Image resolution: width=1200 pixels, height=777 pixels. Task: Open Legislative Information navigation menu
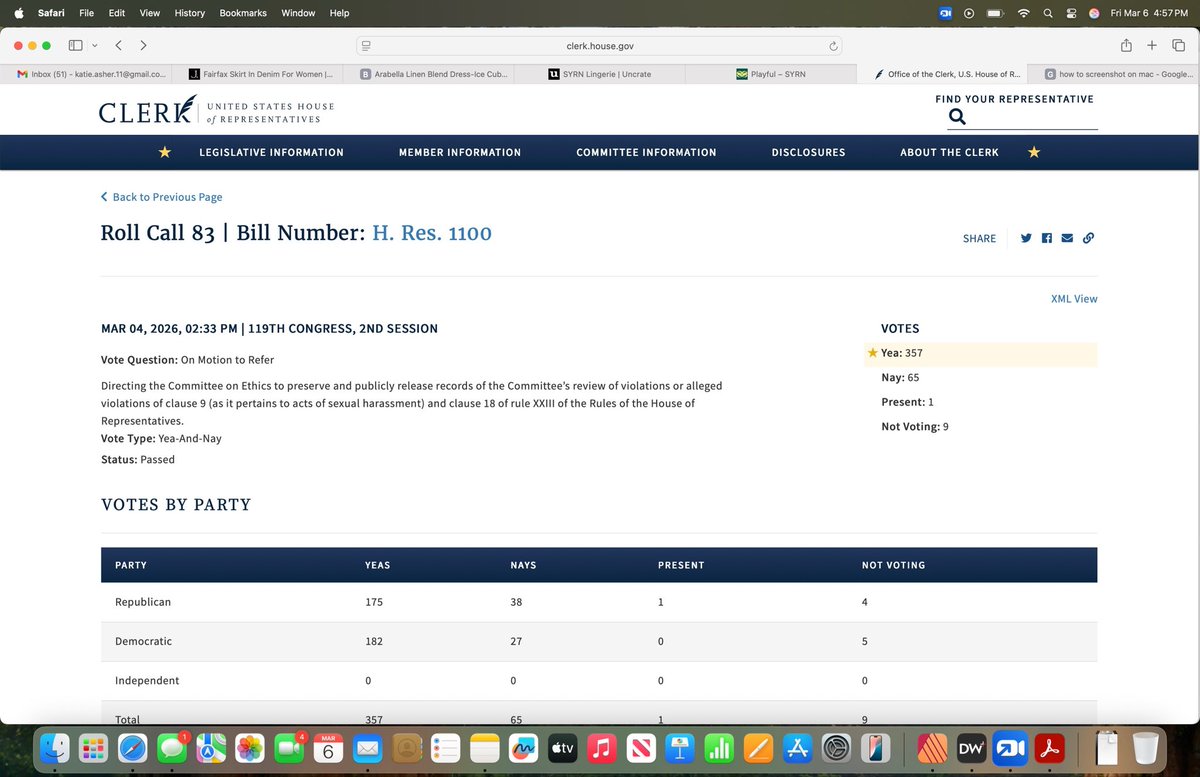click(x=271, y=152)
